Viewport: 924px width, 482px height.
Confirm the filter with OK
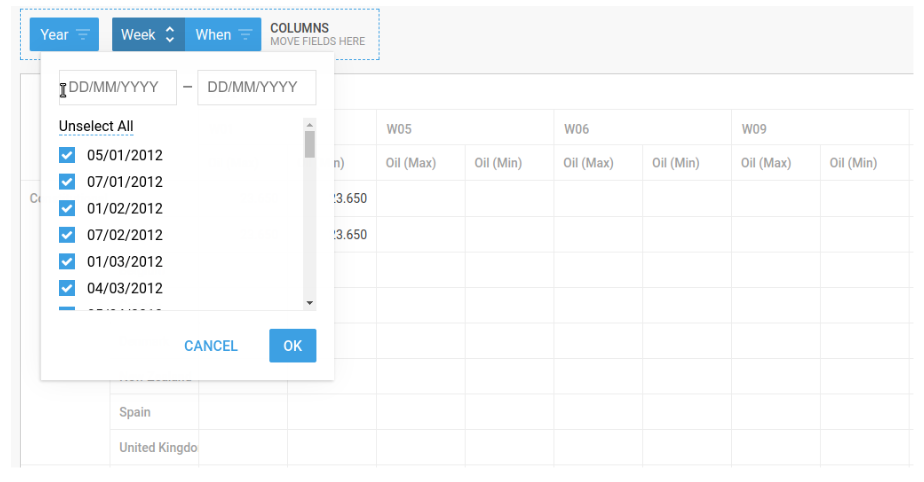[293, 346]
